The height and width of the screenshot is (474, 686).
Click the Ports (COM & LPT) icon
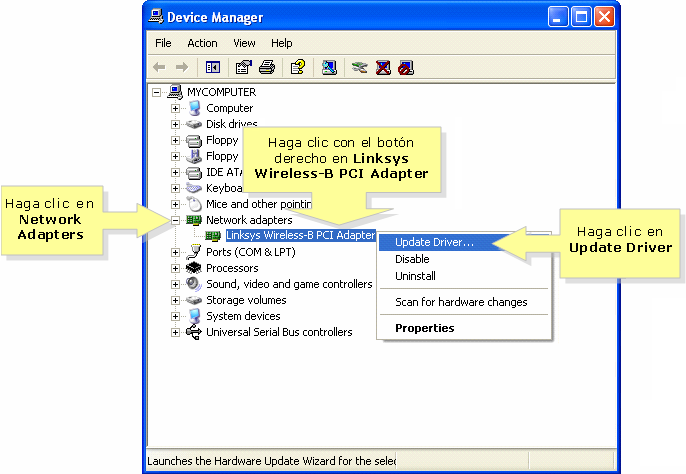[194, 252]
